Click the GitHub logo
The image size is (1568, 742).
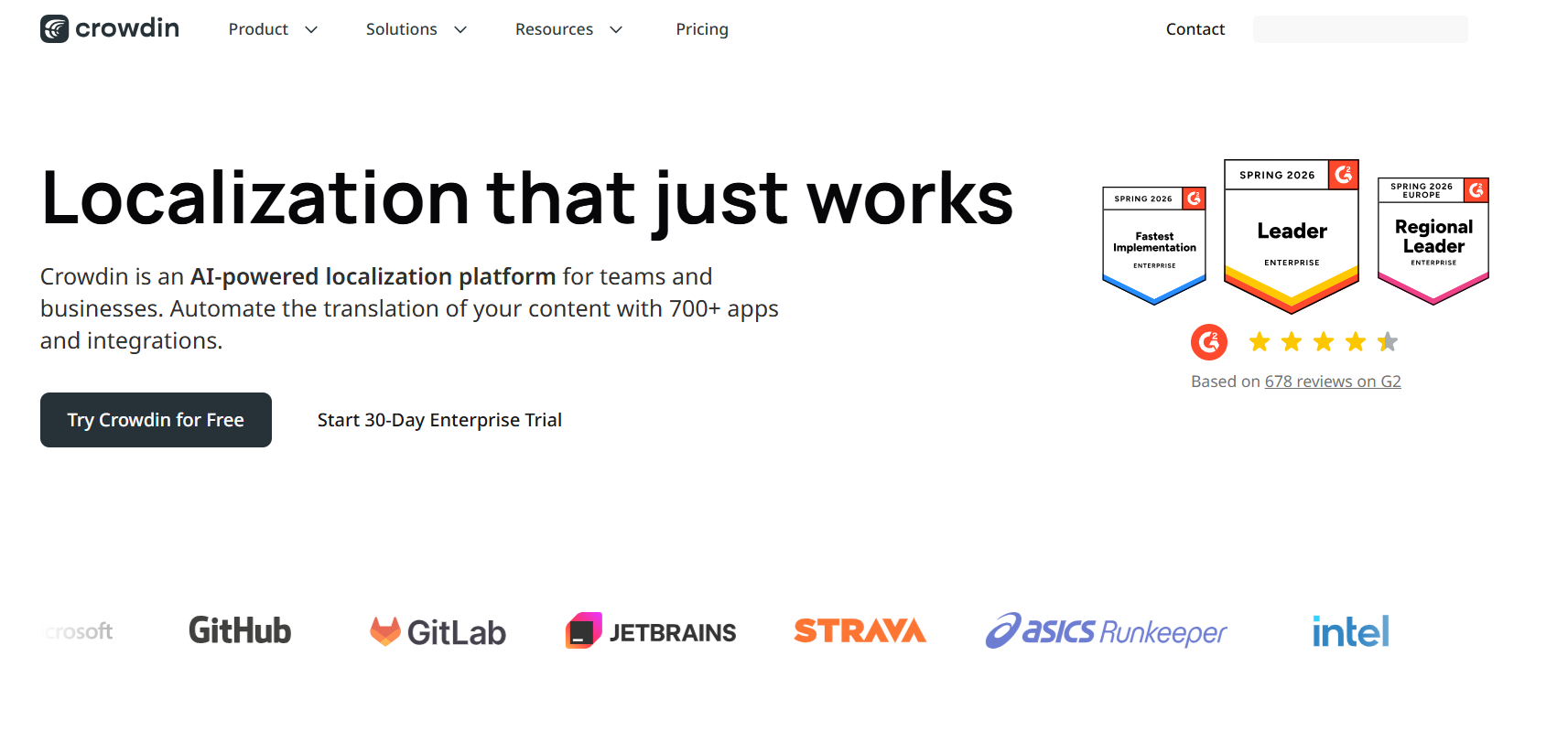[x=240, y=630]
